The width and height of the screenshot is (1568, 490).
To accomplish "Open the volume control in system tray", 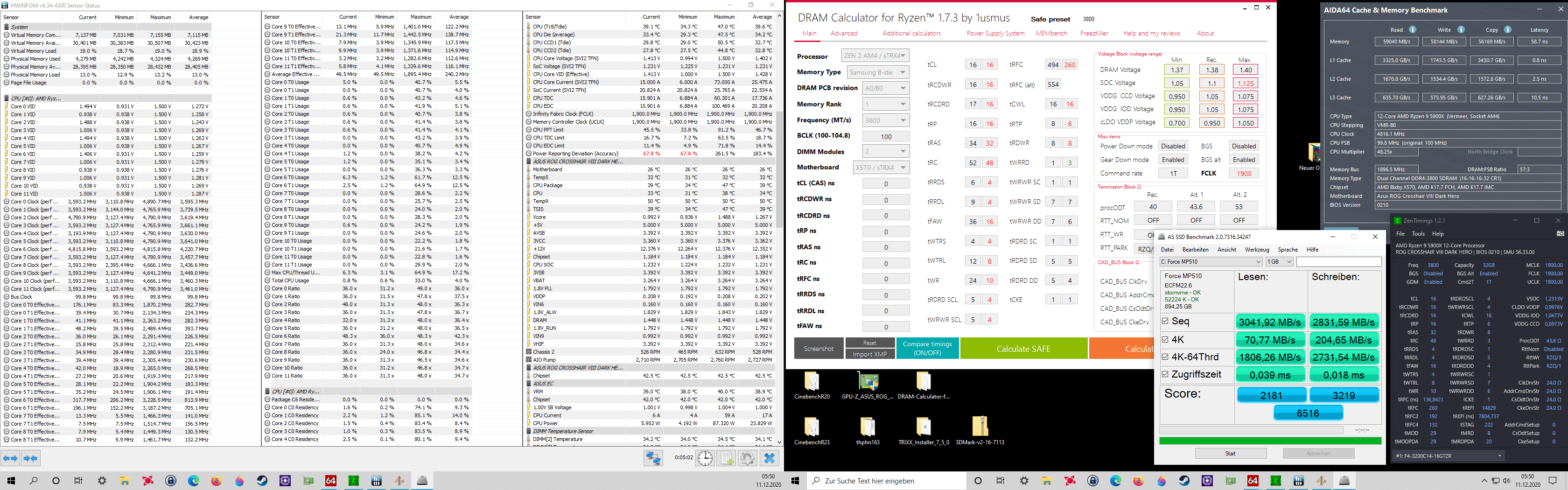I will [1506, 481].
